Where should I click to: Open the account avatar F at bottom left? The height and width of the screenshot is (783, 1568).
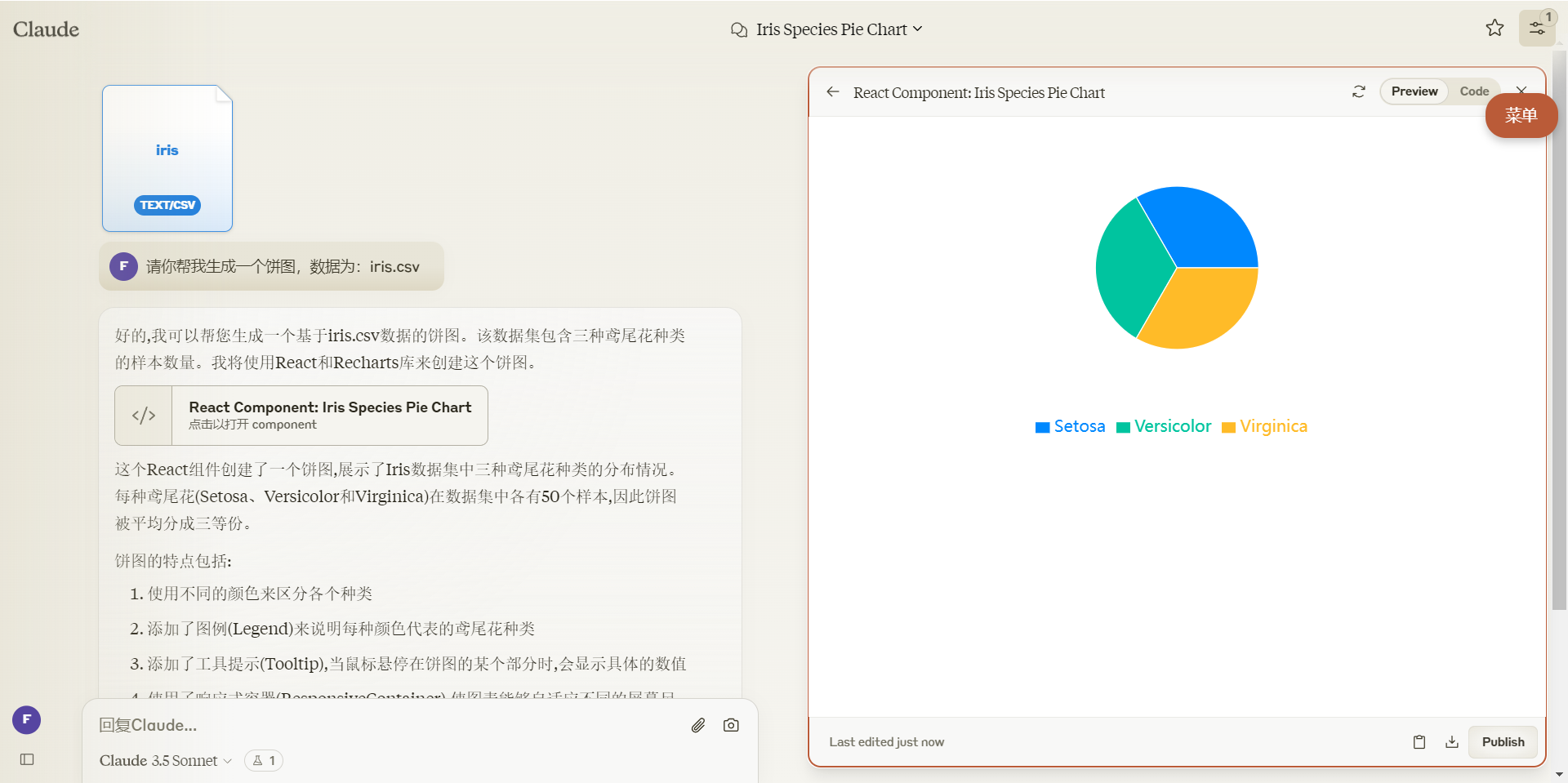pyautogui.click(x=26, y=720)
